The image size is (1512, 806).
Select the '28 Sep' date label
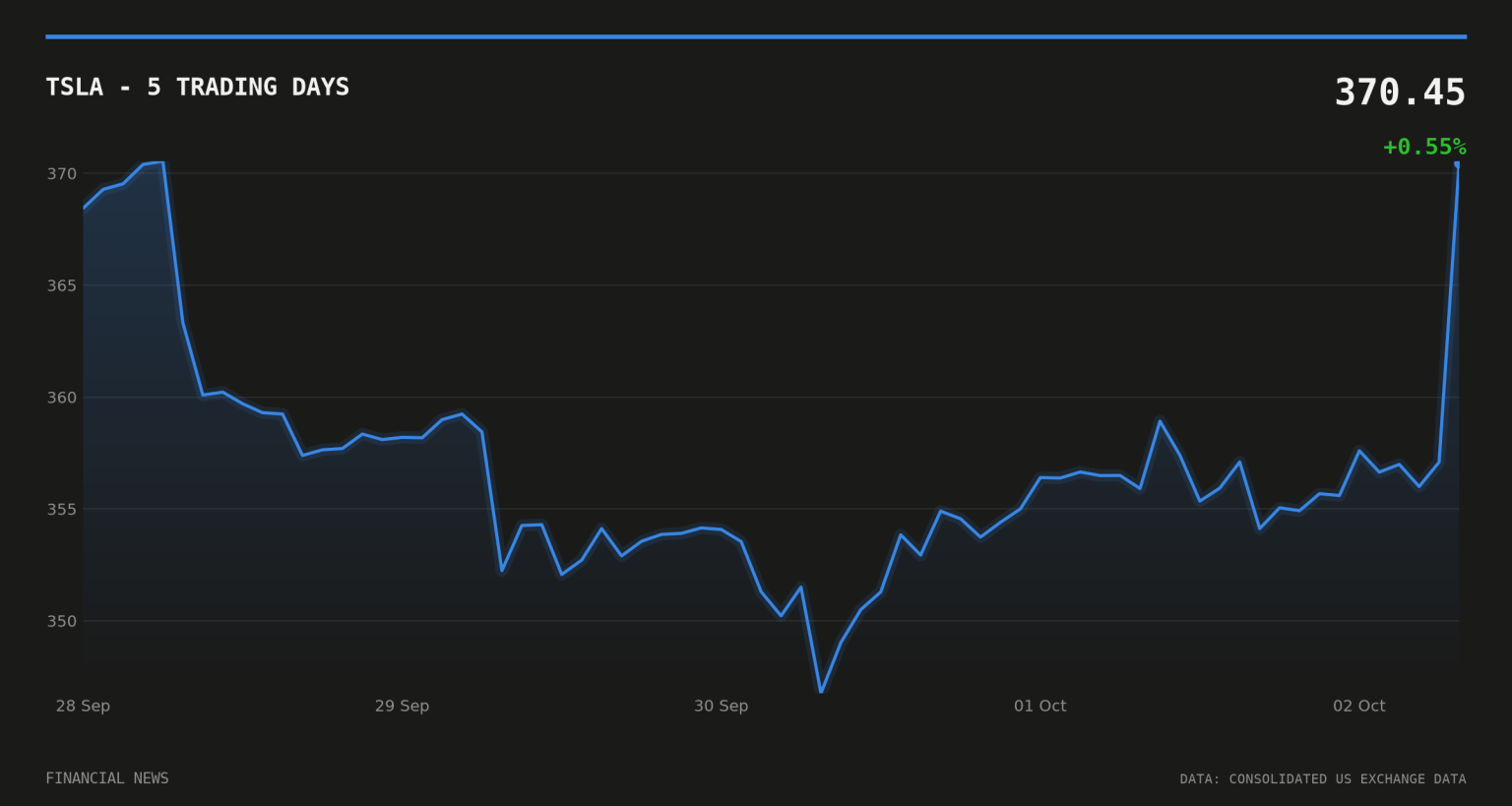point(83,706)
